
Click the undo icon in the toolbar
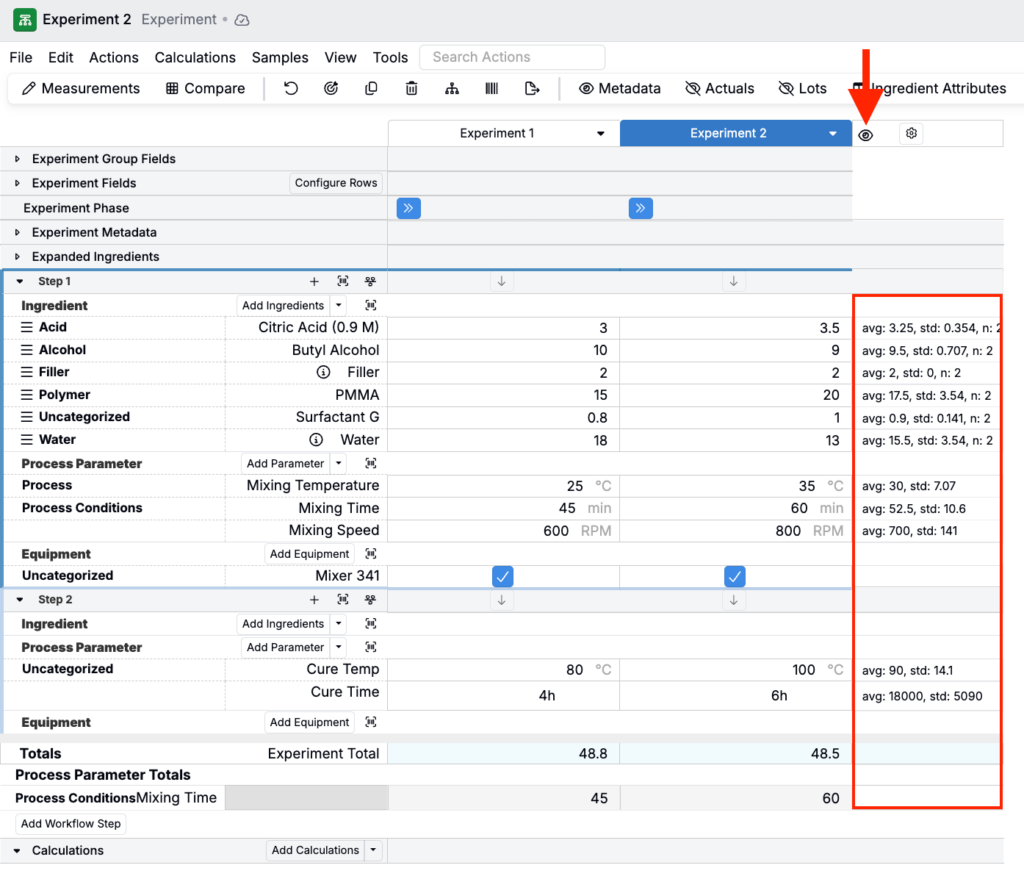coord(291,88)
